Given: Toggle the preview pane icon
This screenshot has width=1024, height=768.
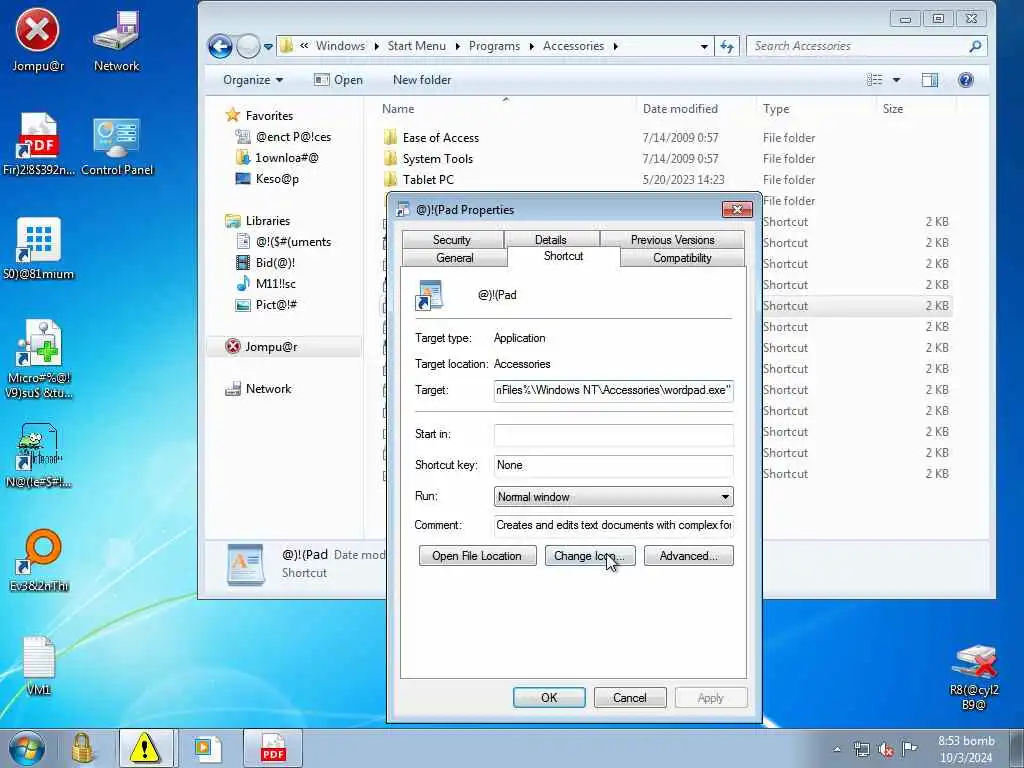Looking at the screenshot, I should click(x=929, y=80).
